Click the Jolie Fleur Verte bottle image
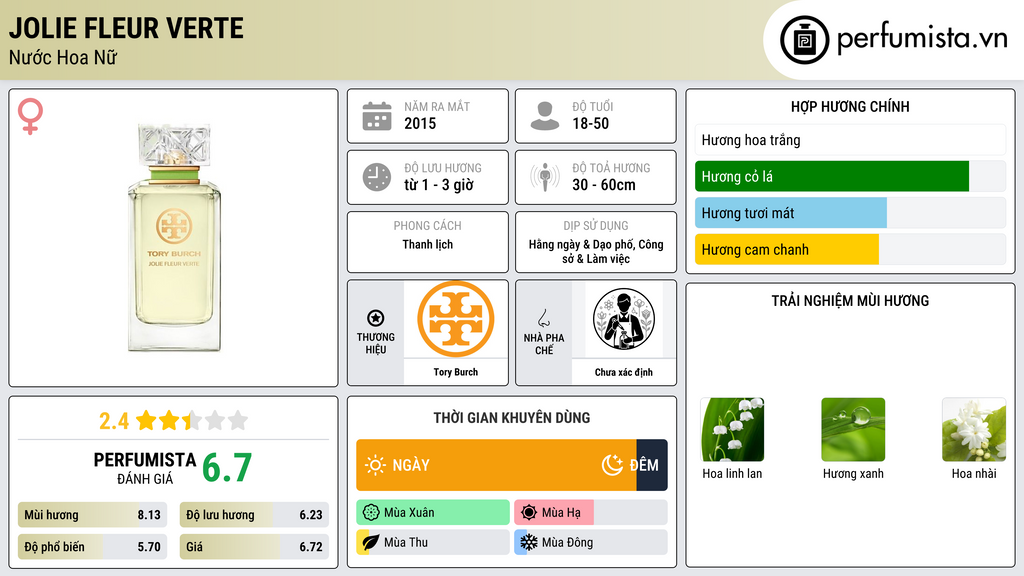 [174, 237]
